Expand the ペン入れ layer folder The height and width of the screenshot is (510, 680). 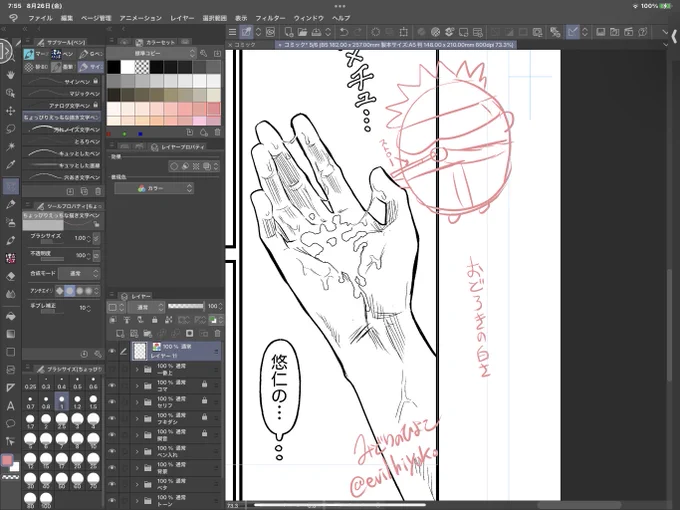click(137, 451)
